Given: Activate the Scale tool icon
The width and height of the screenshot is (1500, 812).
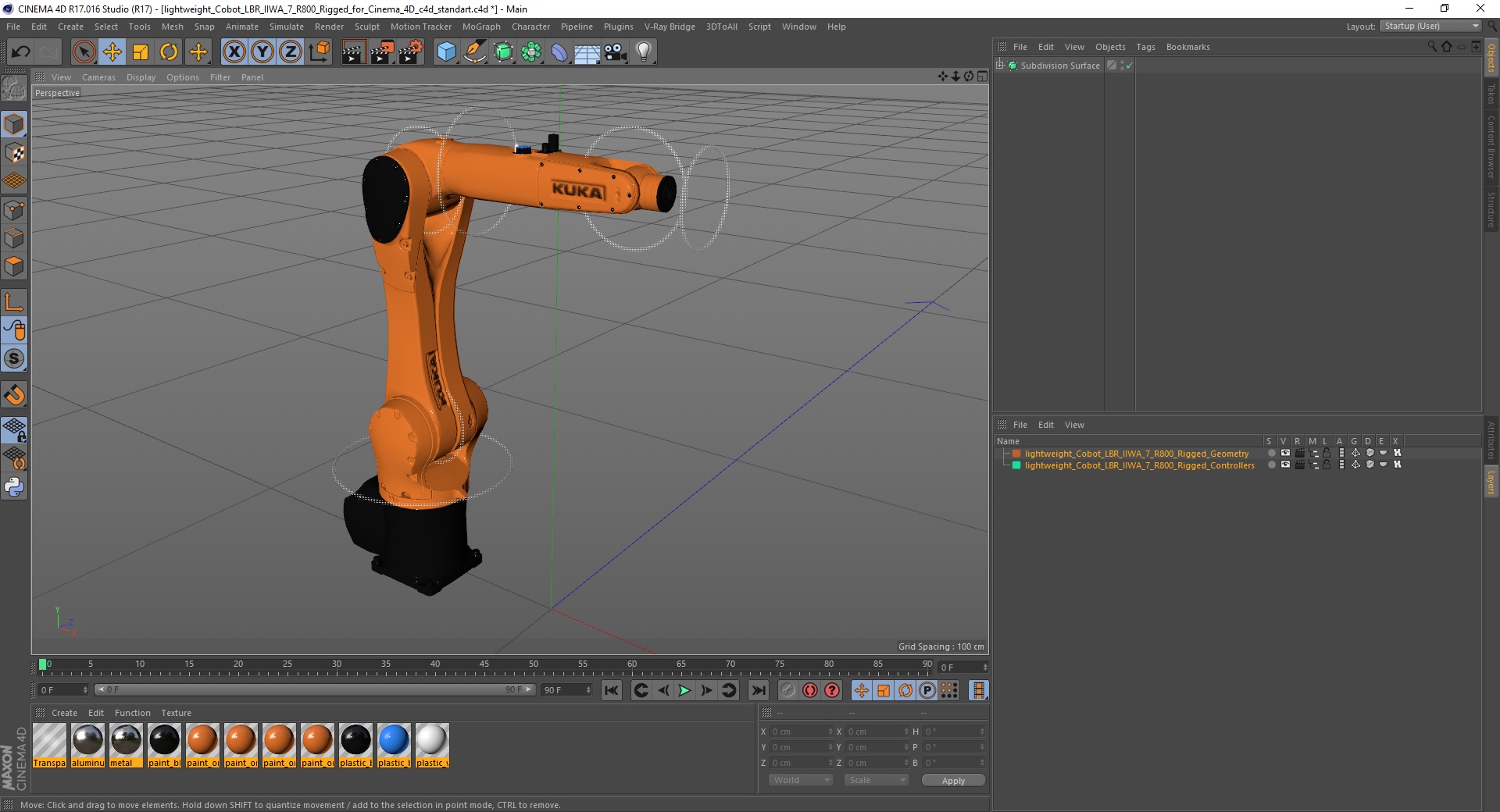Looking at the screenshot, I should [141, 52].
